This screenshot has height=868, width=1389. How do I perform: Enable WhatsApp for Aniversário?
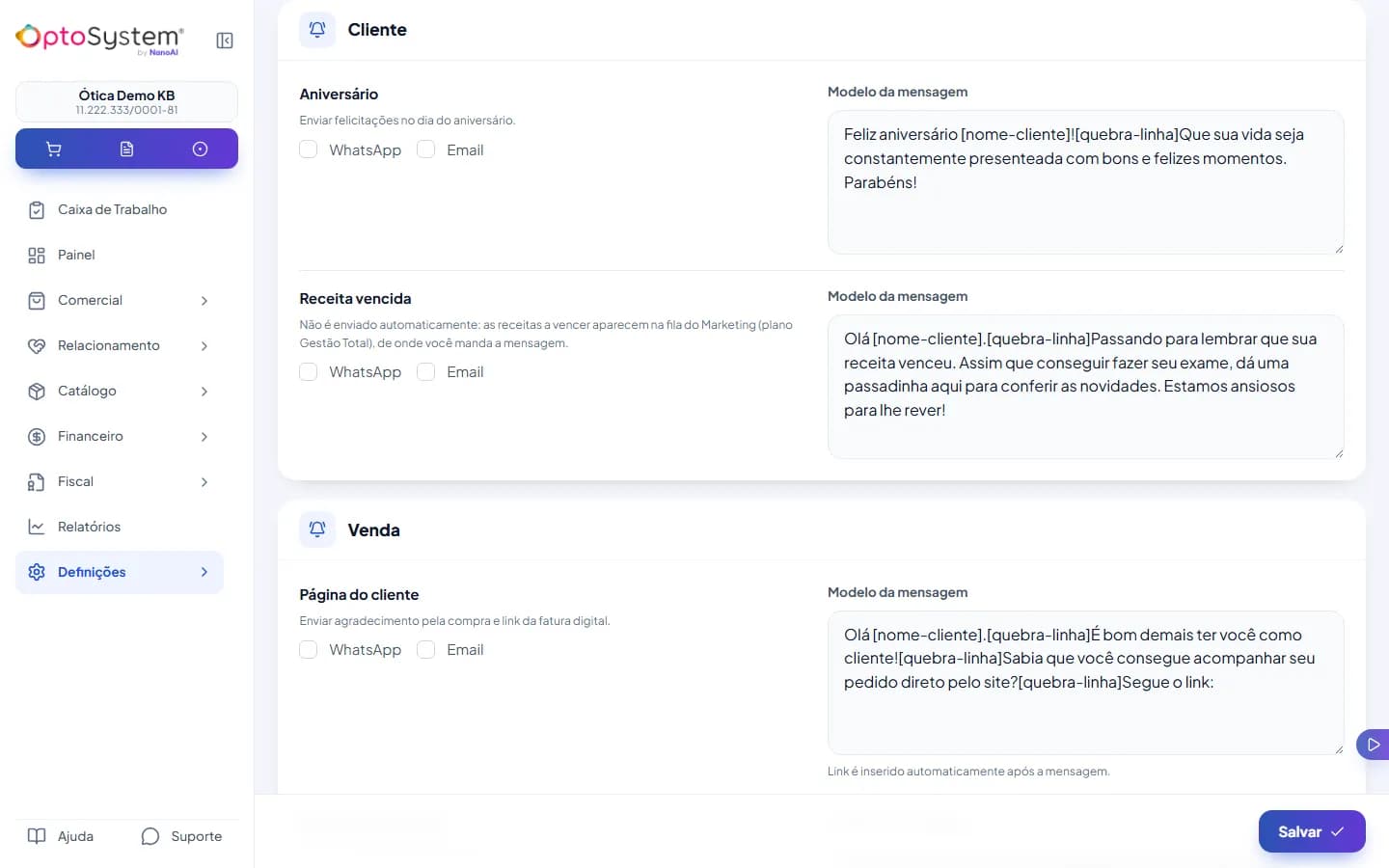(x=309, y=149)
